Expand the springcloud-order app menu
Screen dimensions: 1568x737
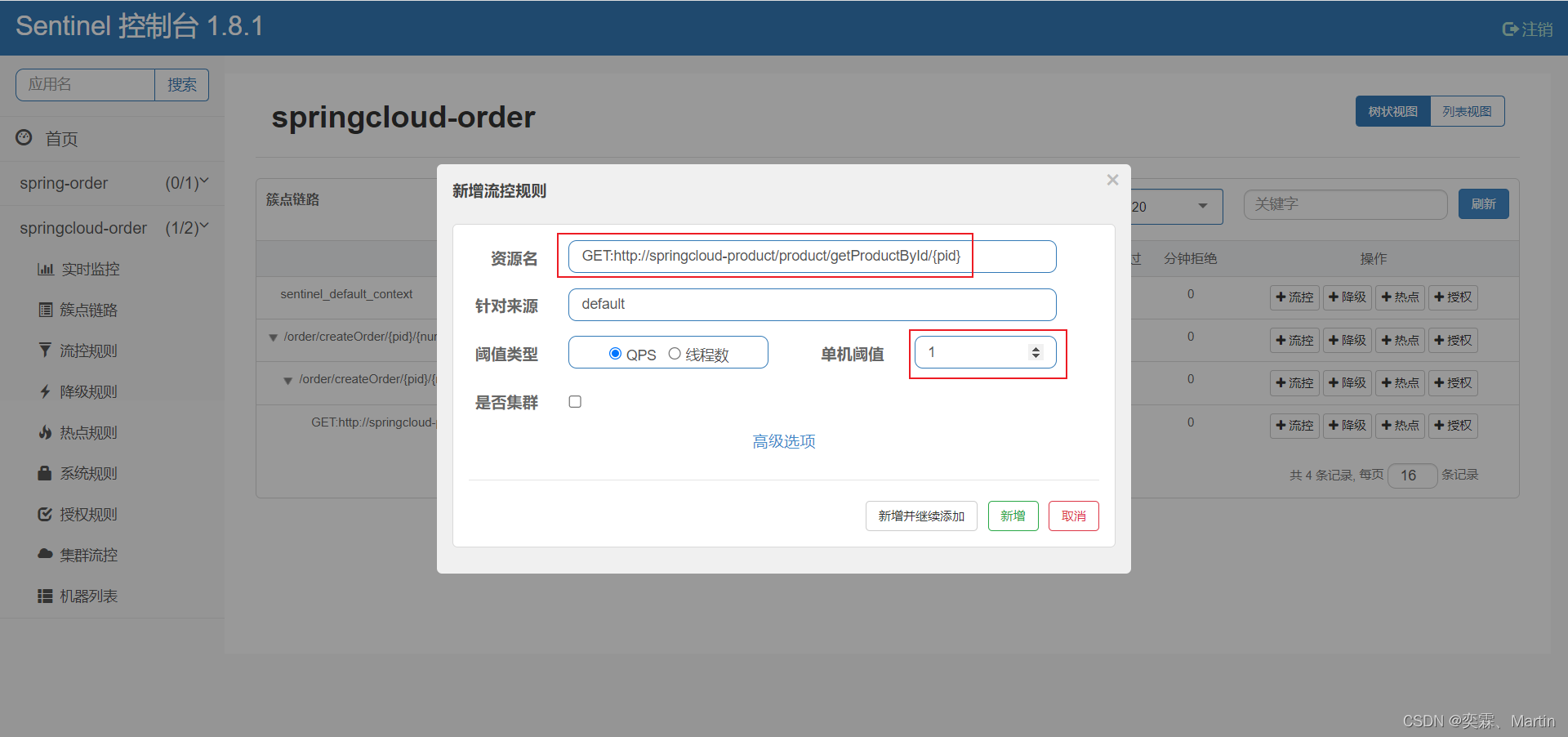pos(203,227)
